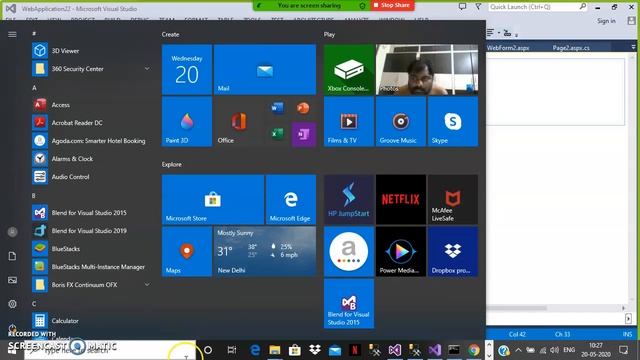This screenshot has width=640, height=360.
Task: Jump to app letter group B
Action: click(34, 196)
